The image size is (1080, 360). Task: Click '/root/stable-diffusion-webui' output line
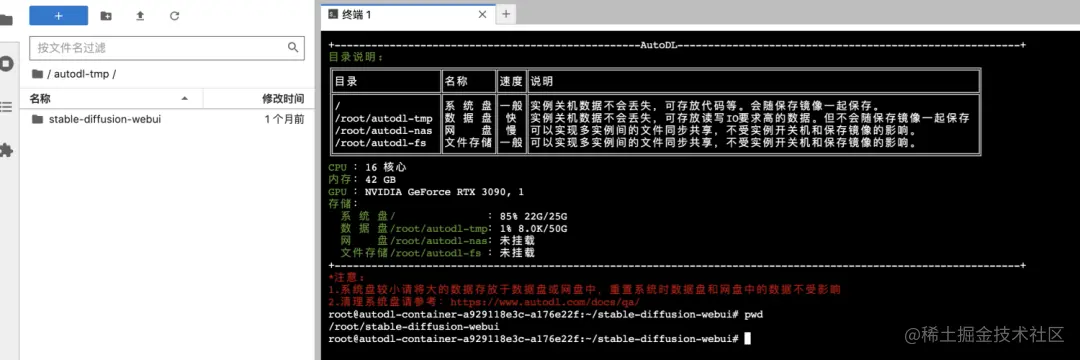click(413, 327)
